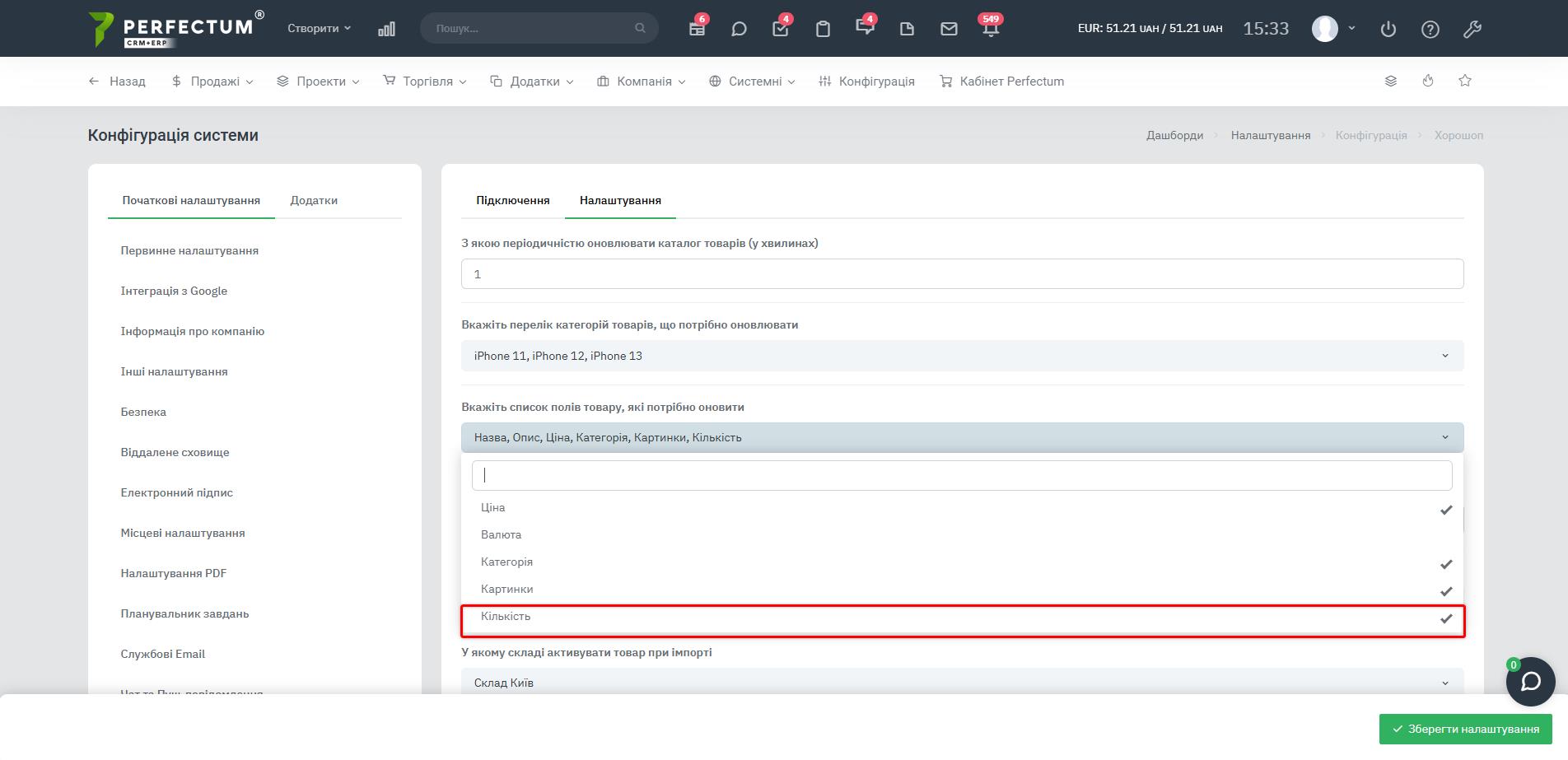This screenshot has width=1568, height=760.
Task: Open the help question mark icon
Action: click(x=1430, y=29)
